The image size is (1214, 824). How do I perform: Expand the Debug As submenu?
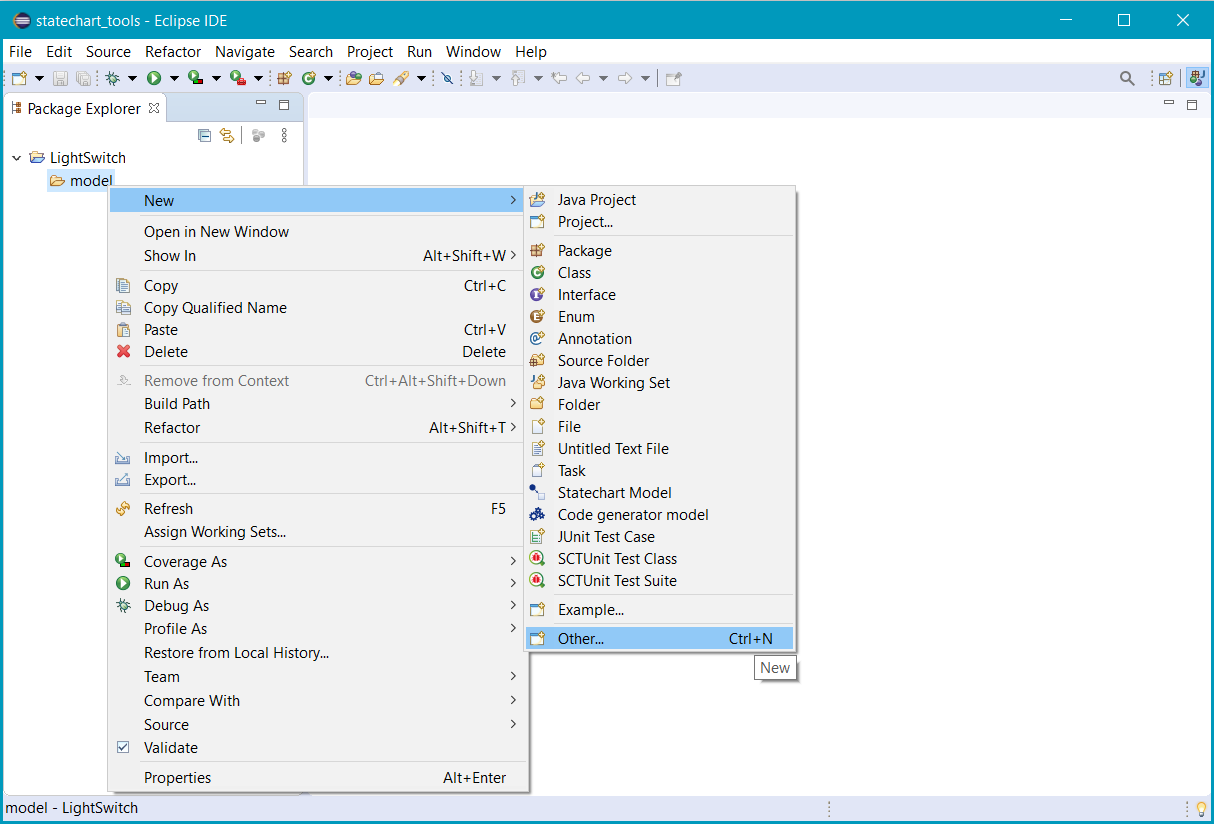point(317,606)
